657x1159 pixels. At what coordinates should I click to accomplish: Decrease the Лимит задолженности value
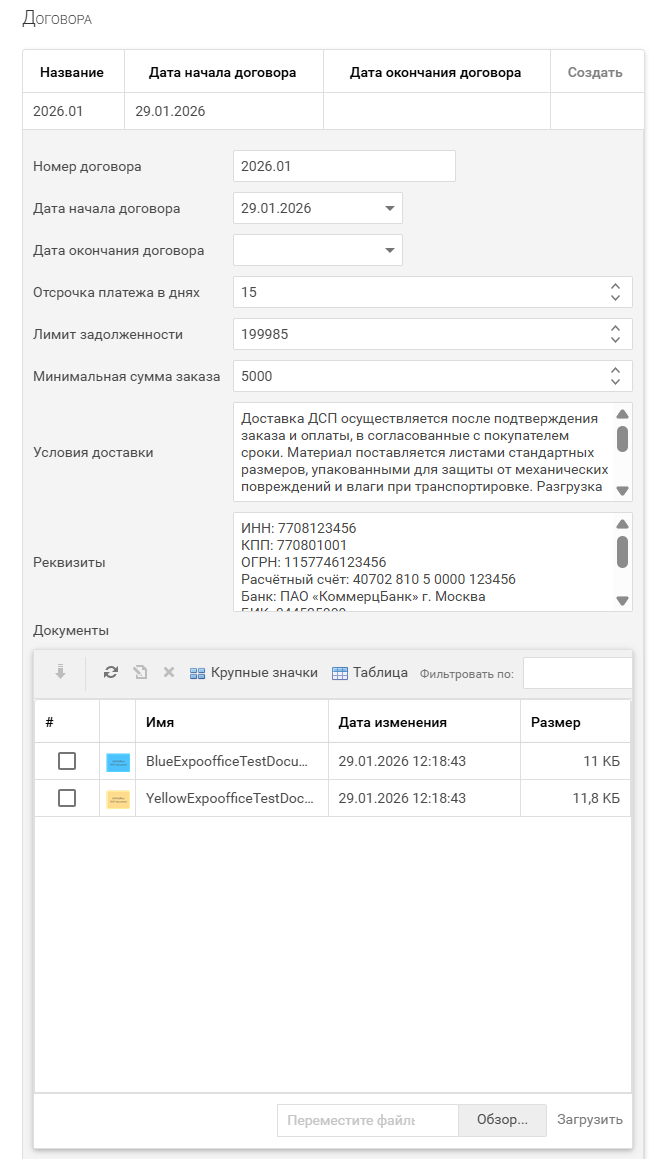click(615, 340)
